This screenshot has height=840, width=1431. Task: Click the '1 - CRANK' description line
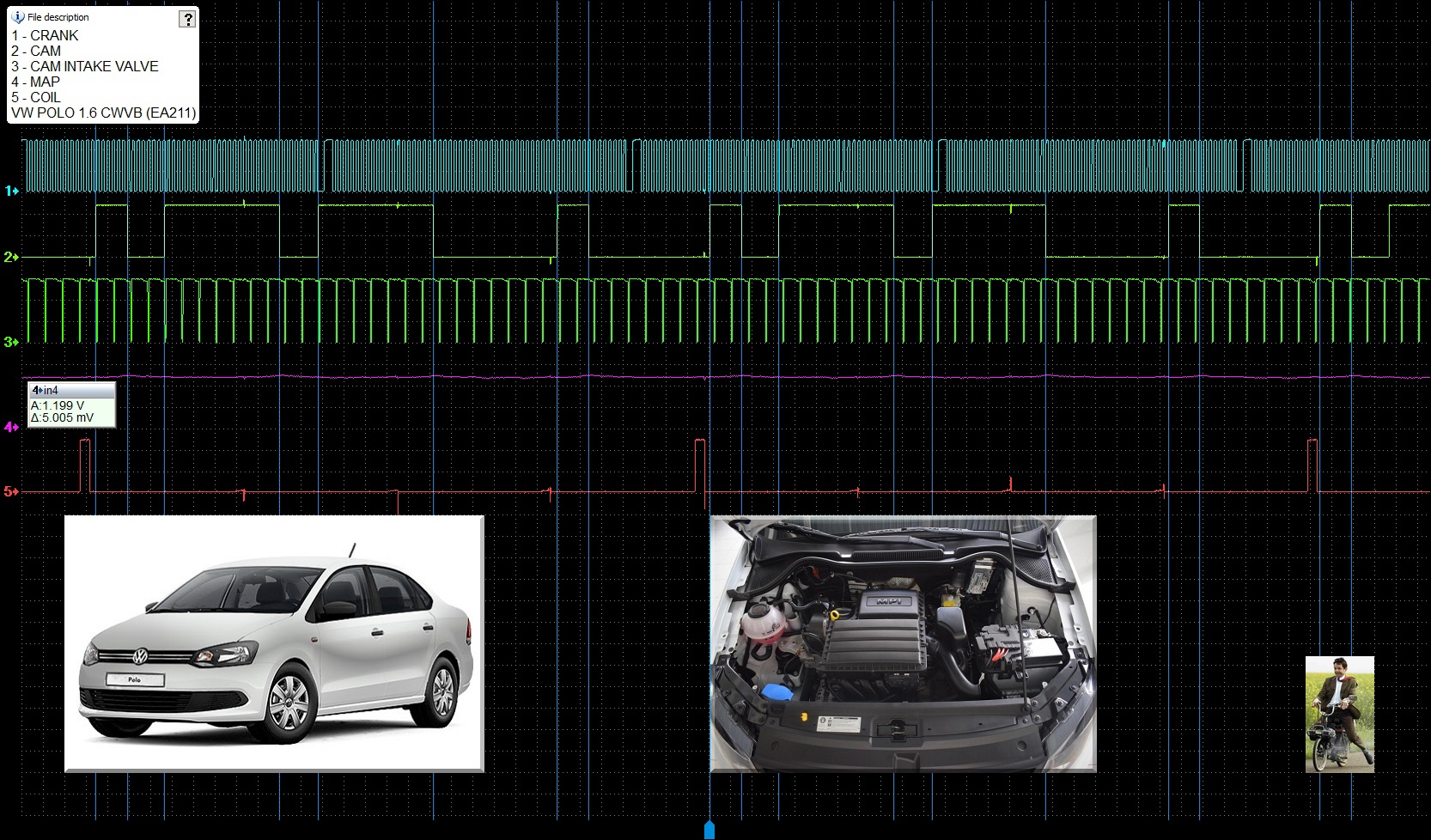[45, 35]
